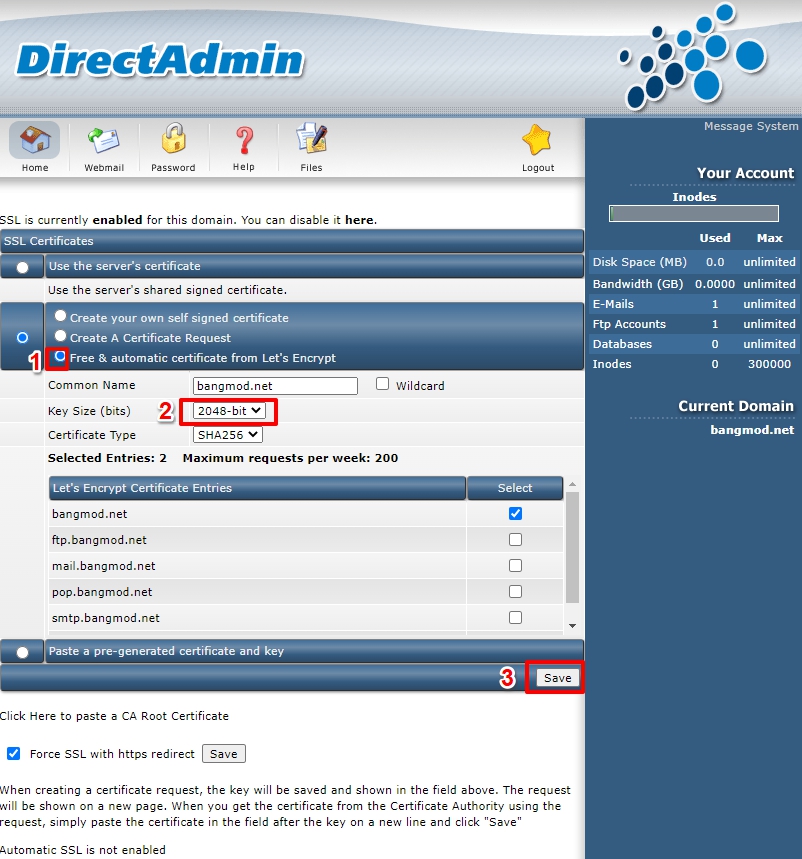Select Paste a pre-generated certificate radio
Viewport: 802px width, 859px height.
click(x=22, y=652)
